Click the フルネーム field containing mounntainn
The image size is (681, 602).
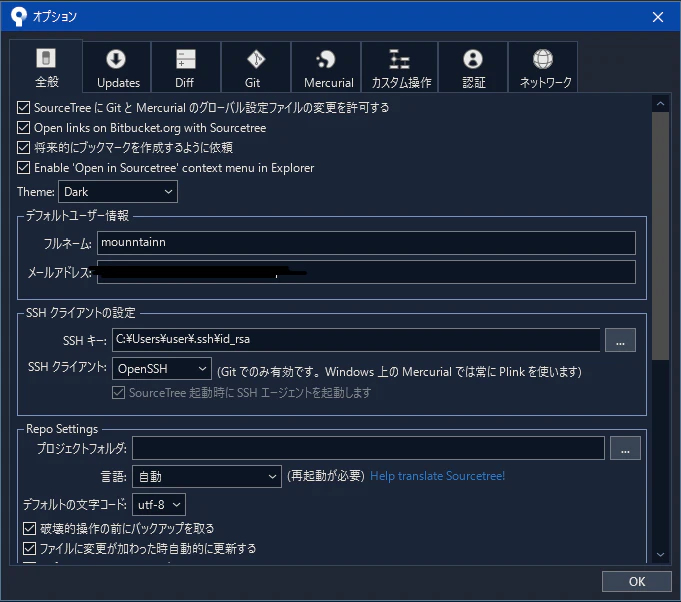tap(366, 243)
